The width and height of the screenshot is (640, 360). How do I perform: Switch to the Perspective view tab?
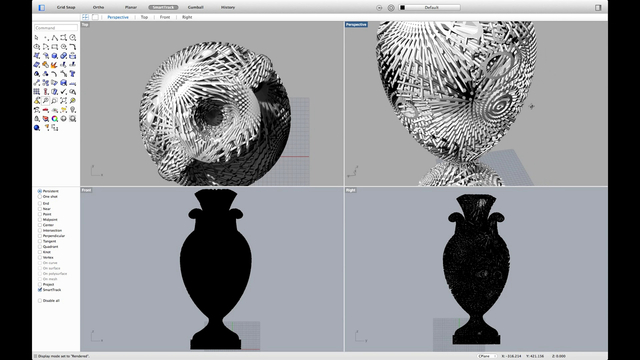click(118, 17)
